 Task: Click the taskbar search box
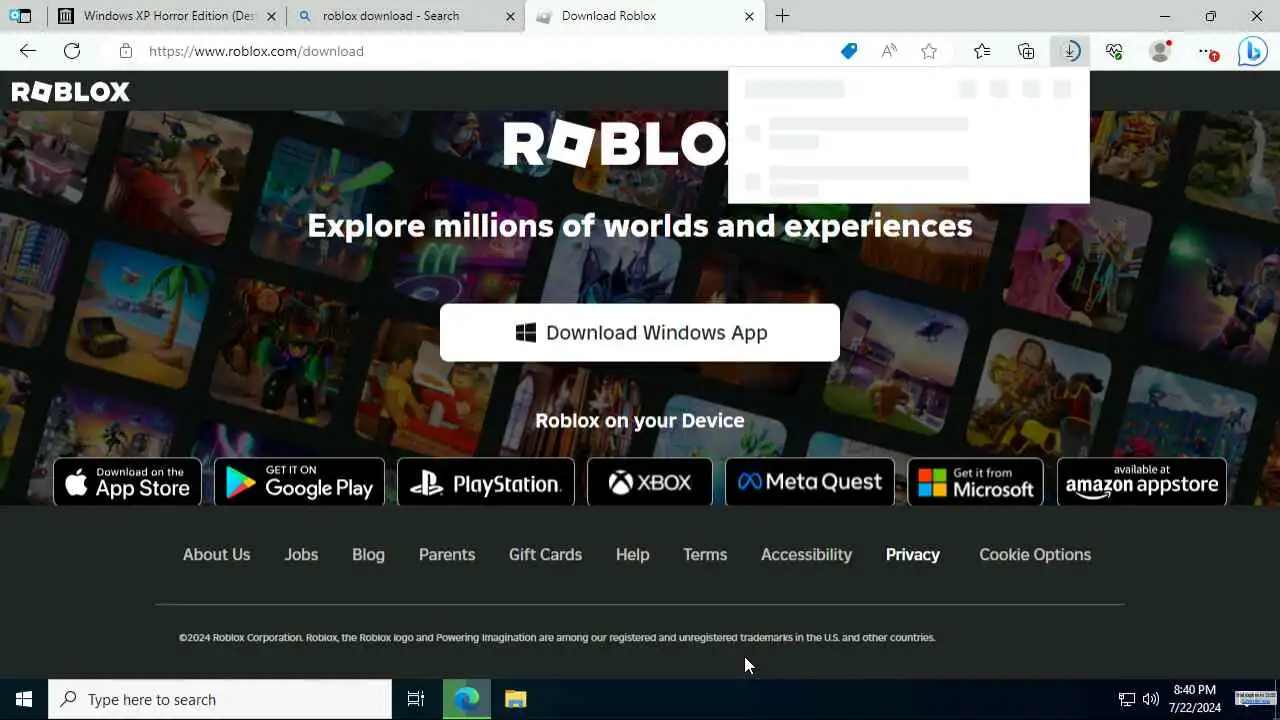220,700
